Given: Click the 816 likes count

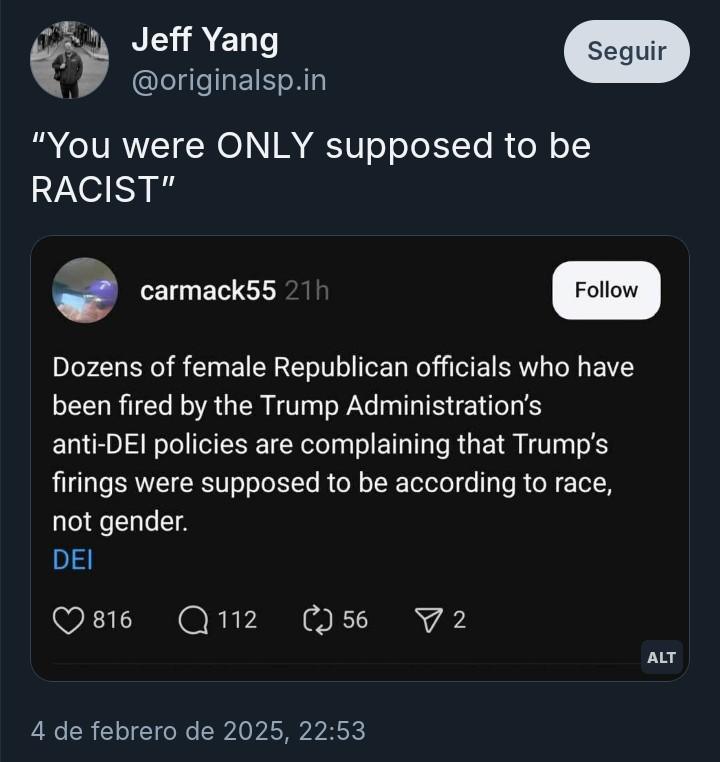Looking at the screenshot, I should (112, 620).
